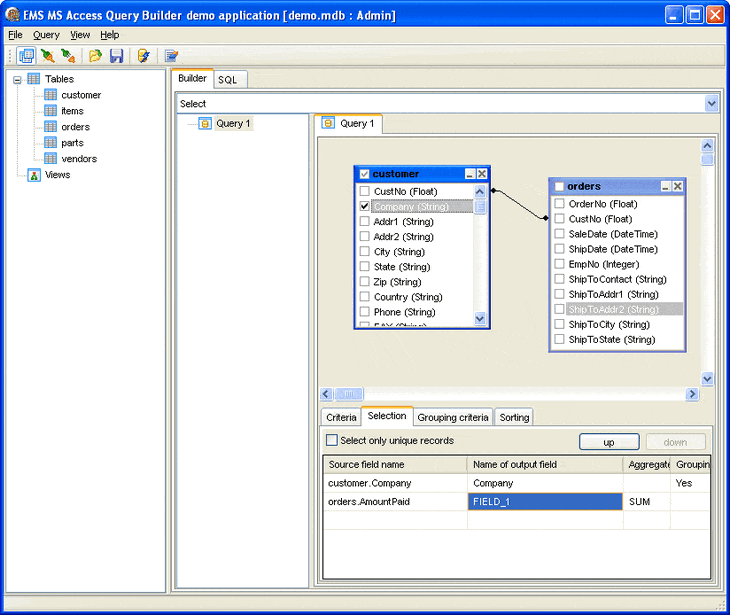Click the disconnect database plug icon
Viewport: 730px width, 615px height.
(68, 56)
